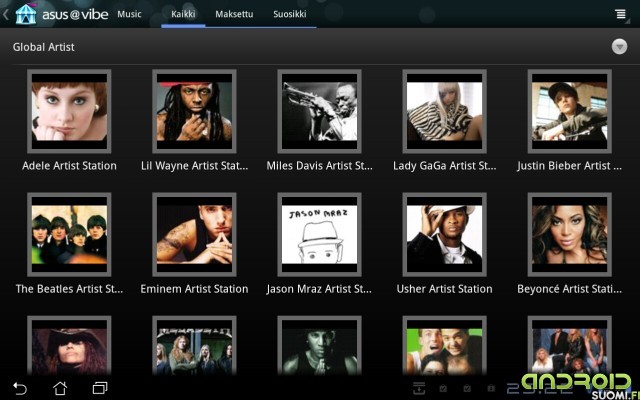The image size is (640, 400).
Task: Select the 'Miles Davis Artist St...' label
Action: point(320,166)
